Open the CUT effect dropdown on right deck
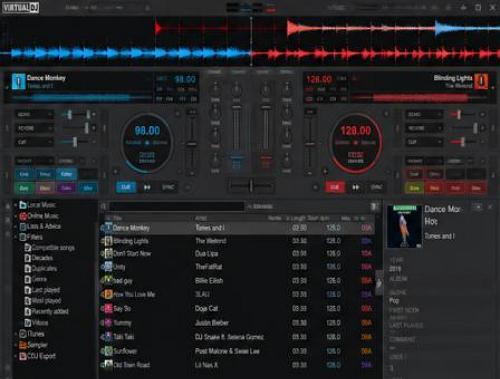This screenshot has height=379, width=500. [x=424, y=142]
